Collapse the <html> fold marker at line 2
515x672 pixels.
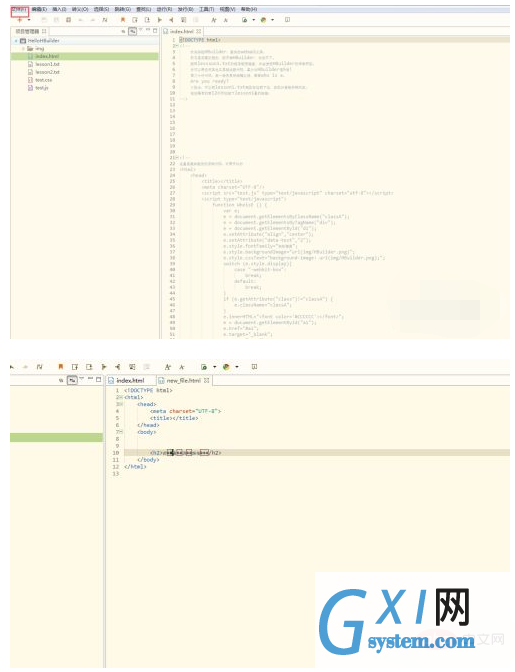click(x=121, y=398)
